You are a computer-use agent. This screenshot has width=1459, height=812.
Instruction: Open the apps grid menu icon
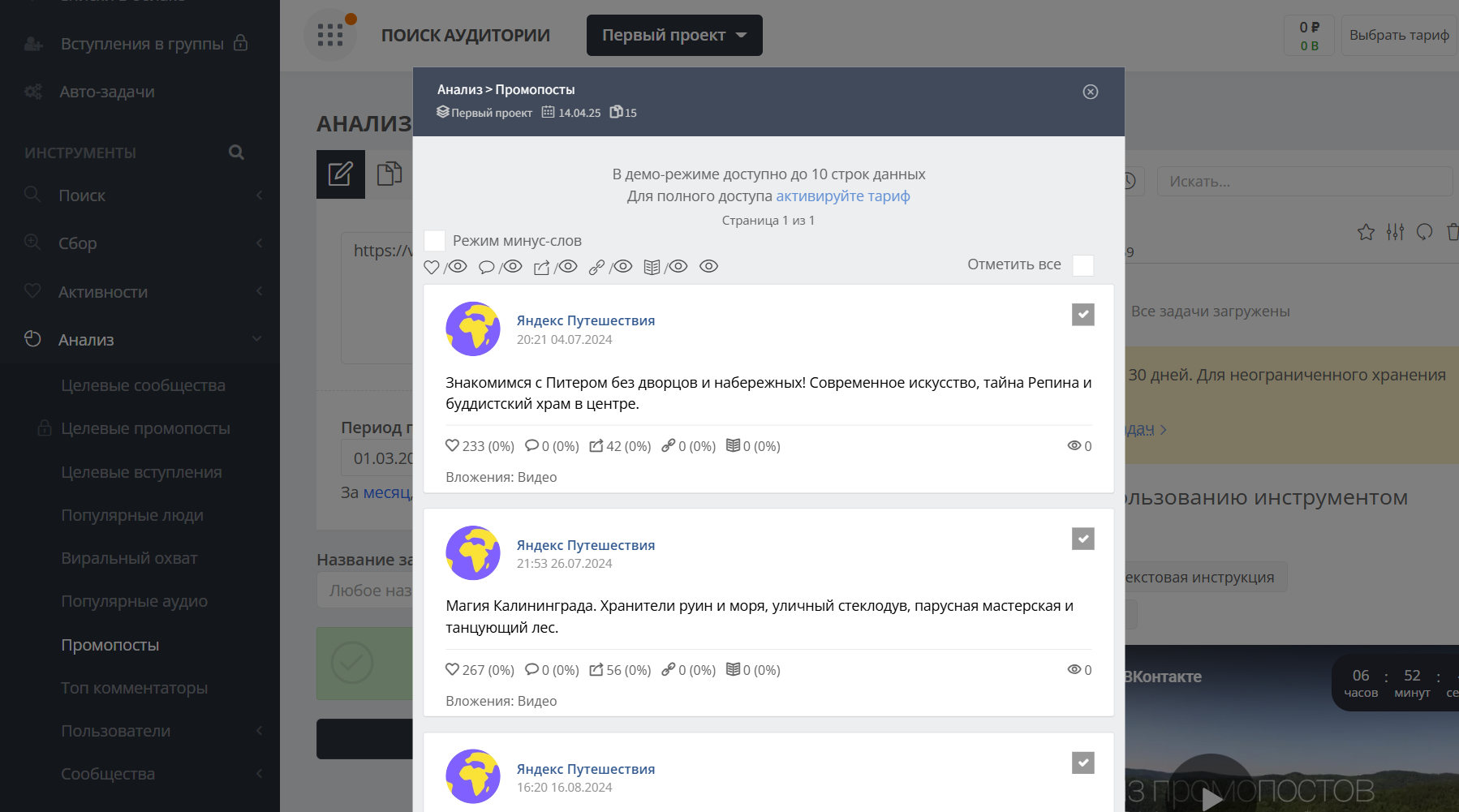point(330,35)
